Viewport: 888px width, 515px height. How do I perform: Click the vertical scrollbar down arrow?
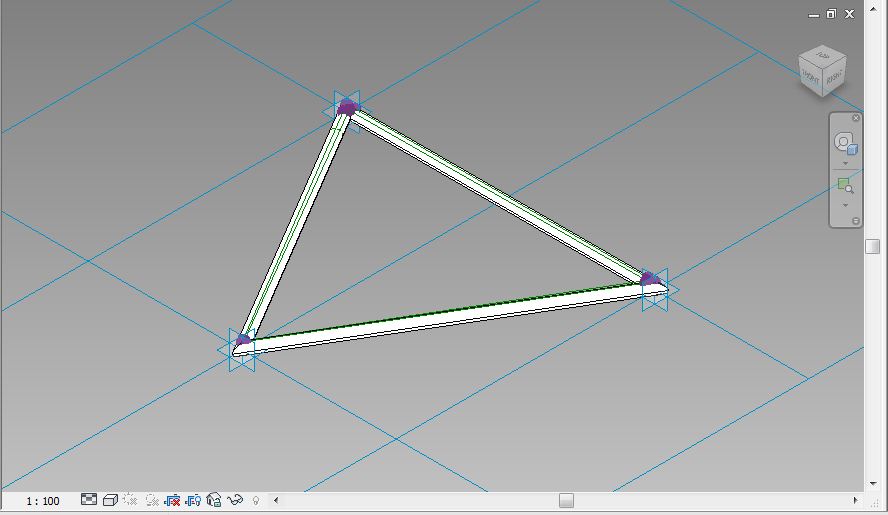tap(873, 483)
